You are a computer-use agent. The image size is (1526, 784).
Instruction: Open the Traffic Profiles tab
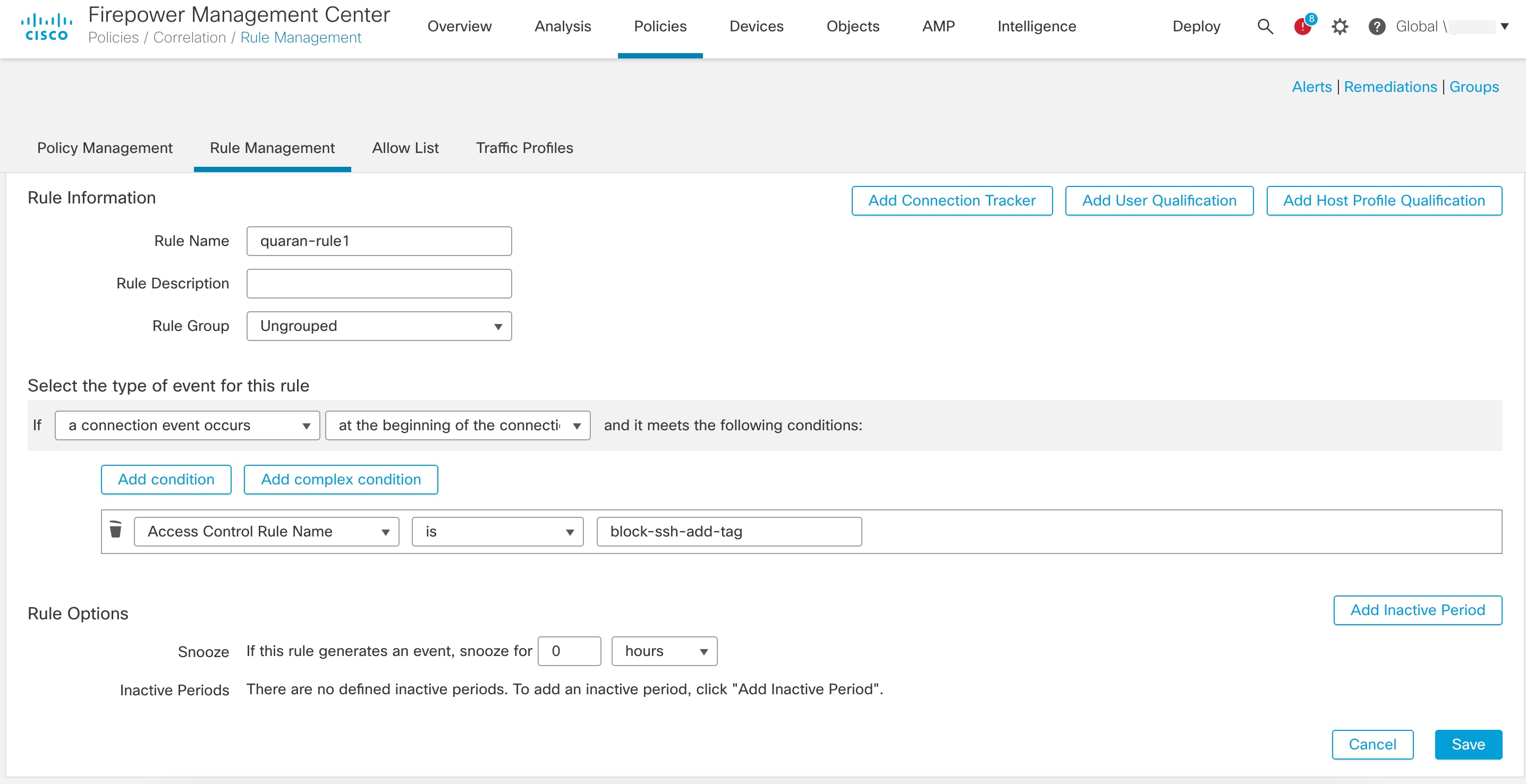tap(524, 148)
